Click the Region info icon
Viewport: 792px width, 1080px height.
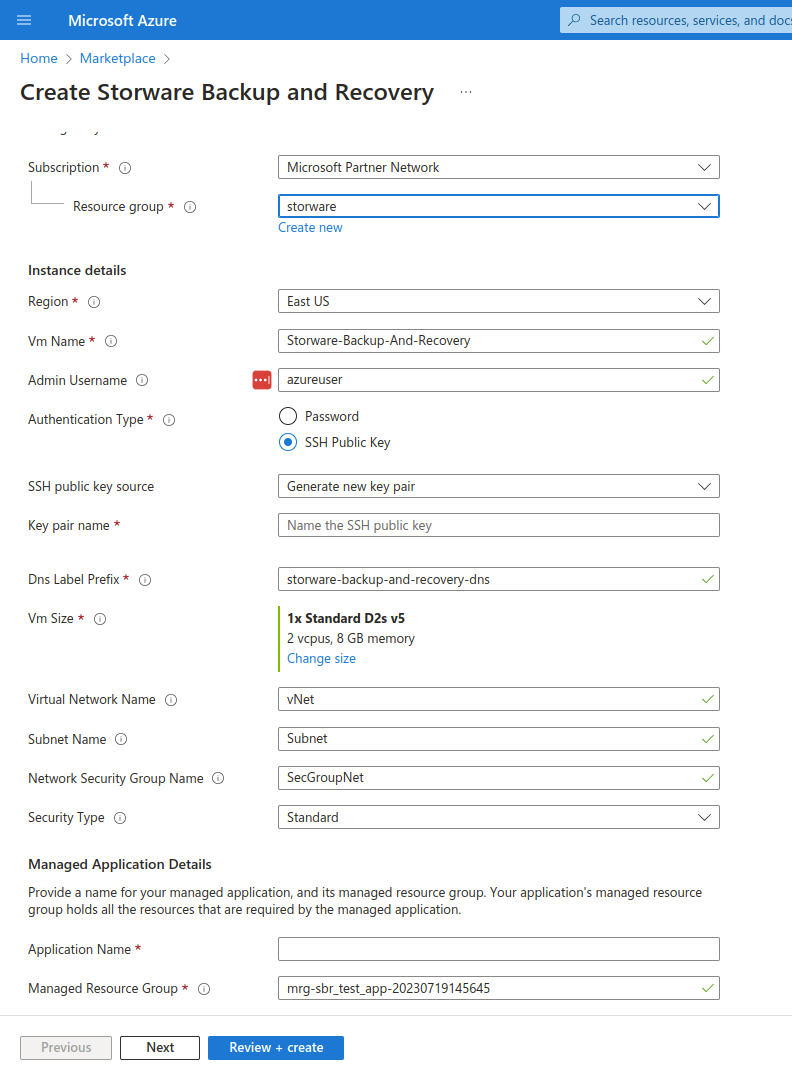point(94,302)
